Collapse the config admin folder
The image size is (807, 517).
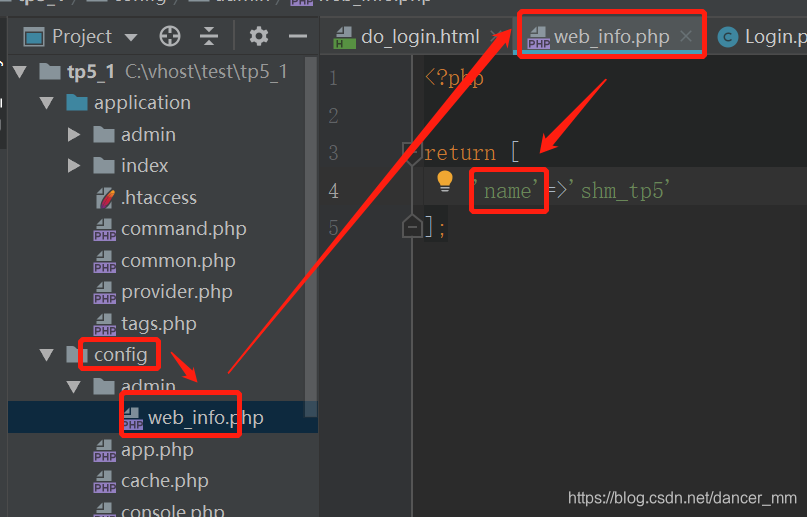[74, 387]
